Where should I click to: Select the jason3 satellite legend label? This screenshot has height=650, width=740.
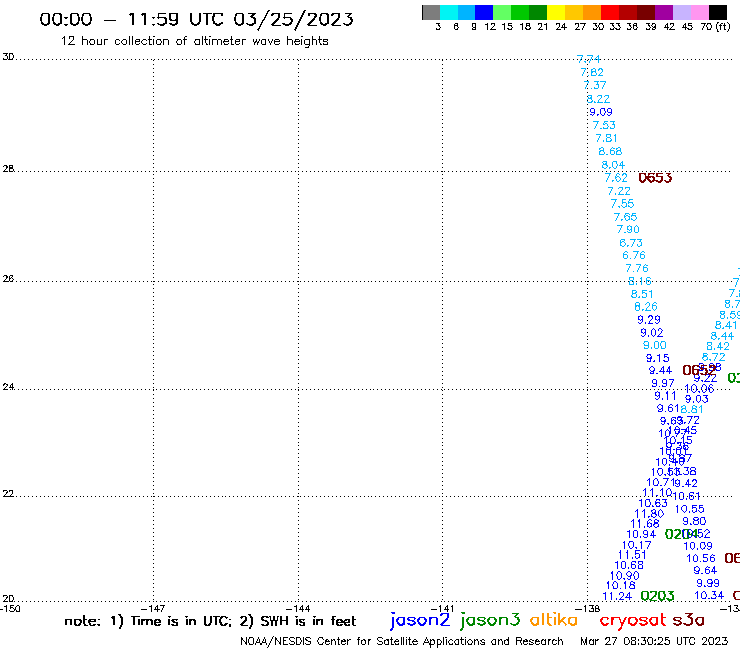[490, 620]
